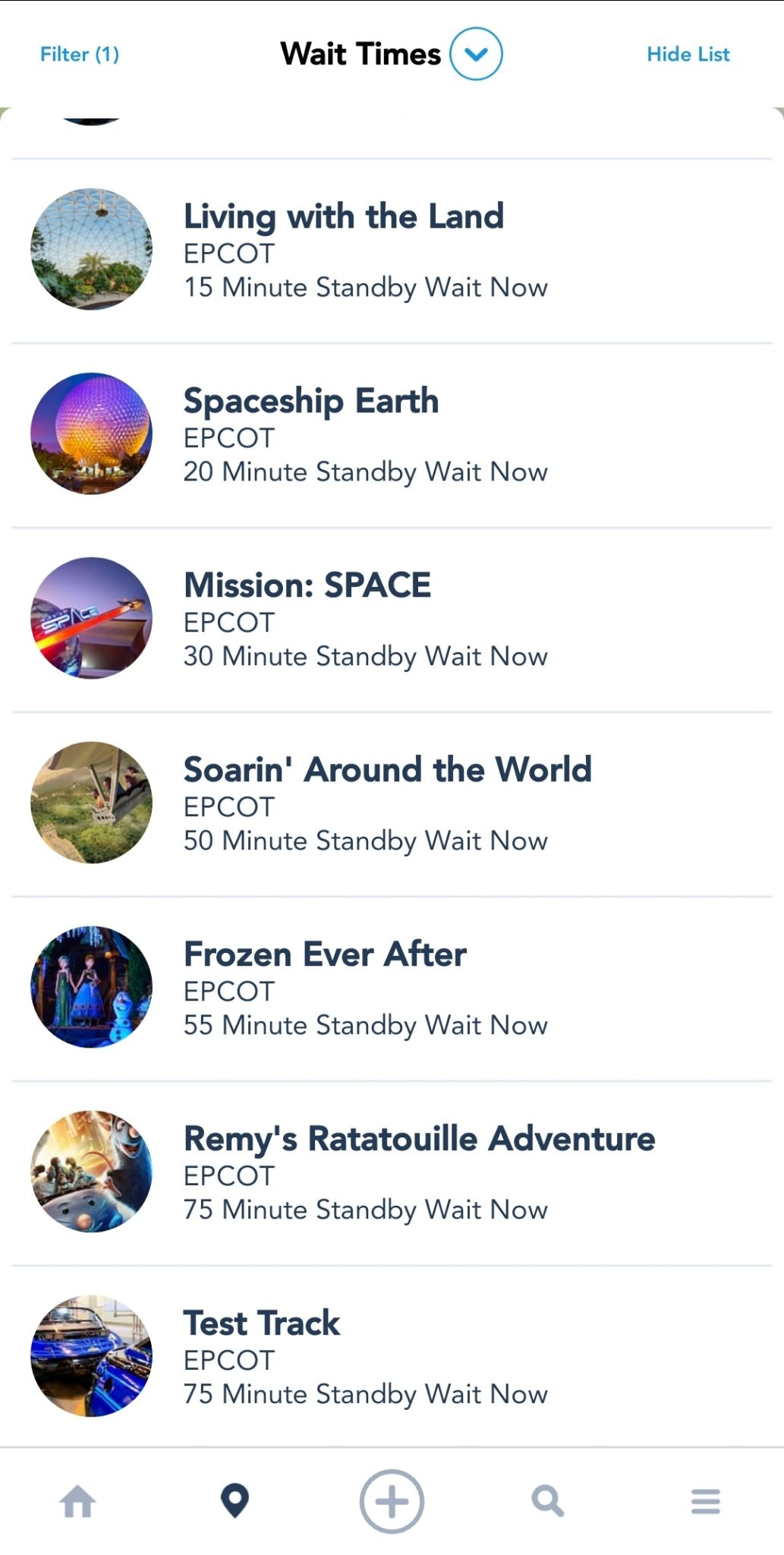Tap the Spaceship Earth geodesic sphere image
784x1555 pixels.
tap(91, 434)
